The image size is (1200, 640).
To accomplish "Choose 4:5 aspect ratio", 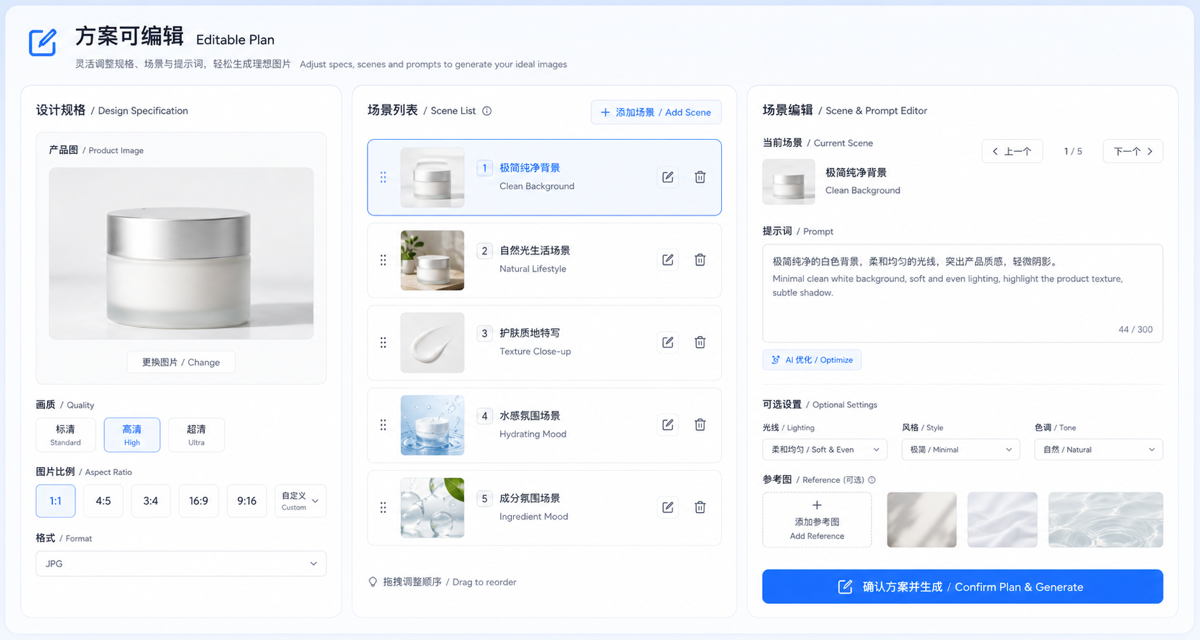I will point(103,501).
